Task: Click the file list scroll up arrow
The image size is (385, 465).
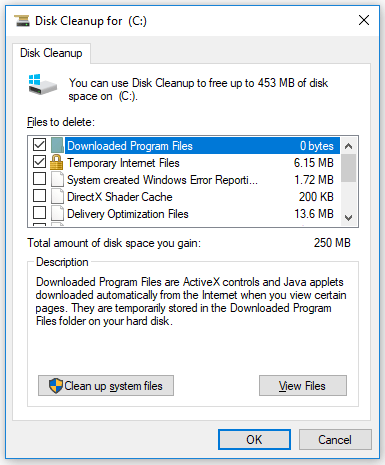Action: point(349,146)
